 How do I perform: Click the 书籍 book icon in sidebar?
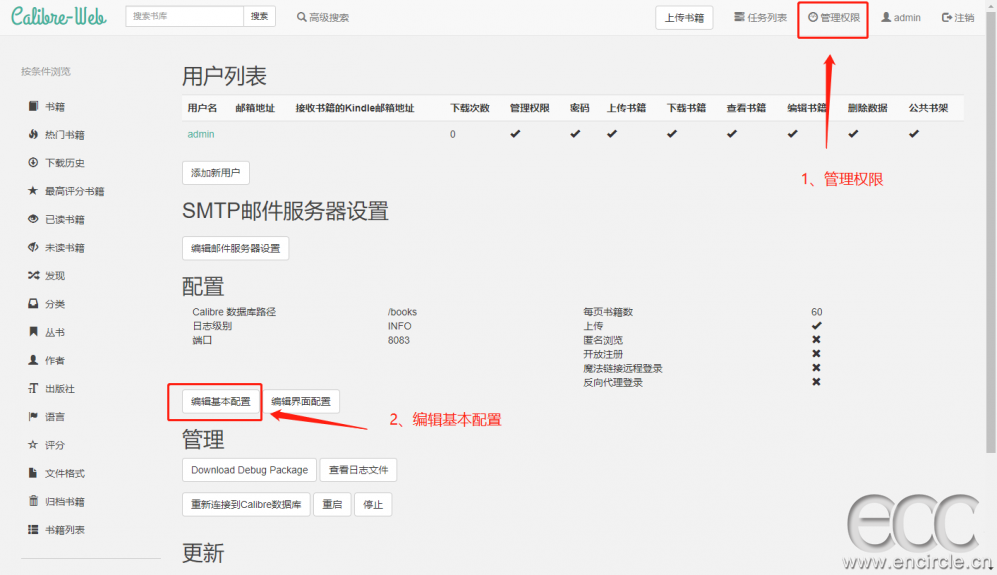pos(33,107)
